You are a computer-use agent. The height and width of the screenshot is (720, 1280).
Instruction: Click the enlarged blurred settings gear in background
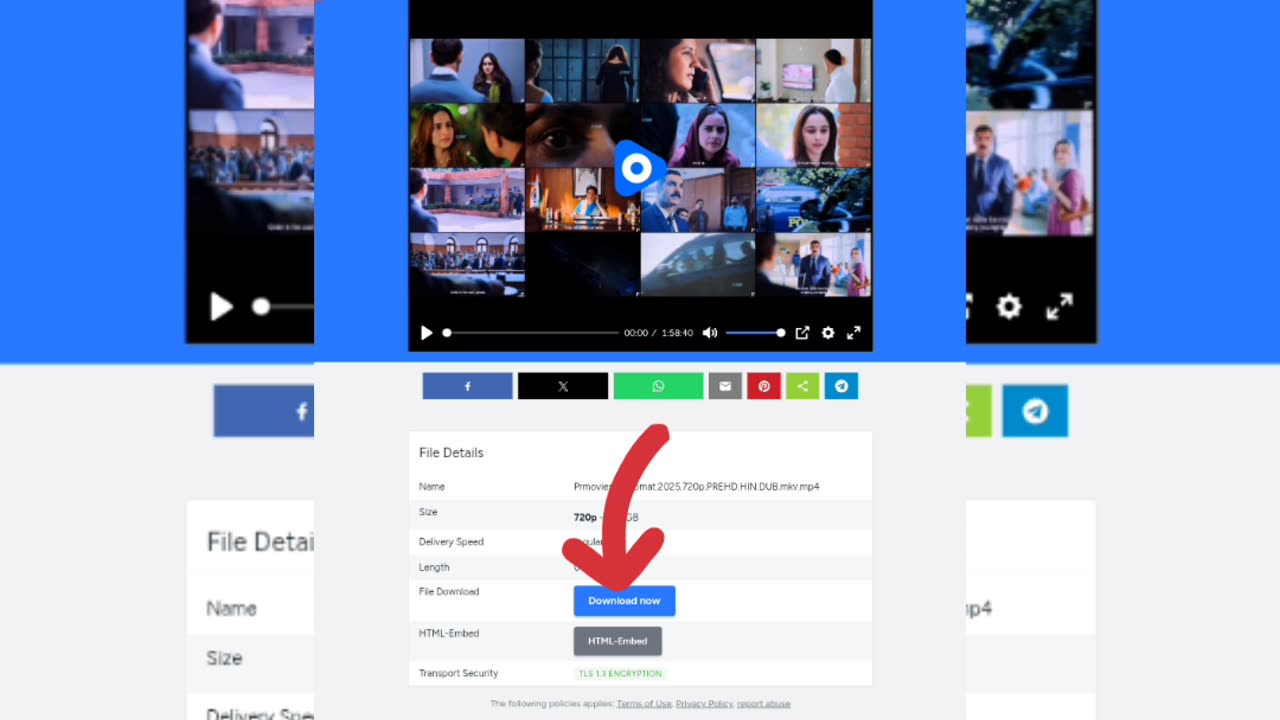click(x=1009, y=306)
